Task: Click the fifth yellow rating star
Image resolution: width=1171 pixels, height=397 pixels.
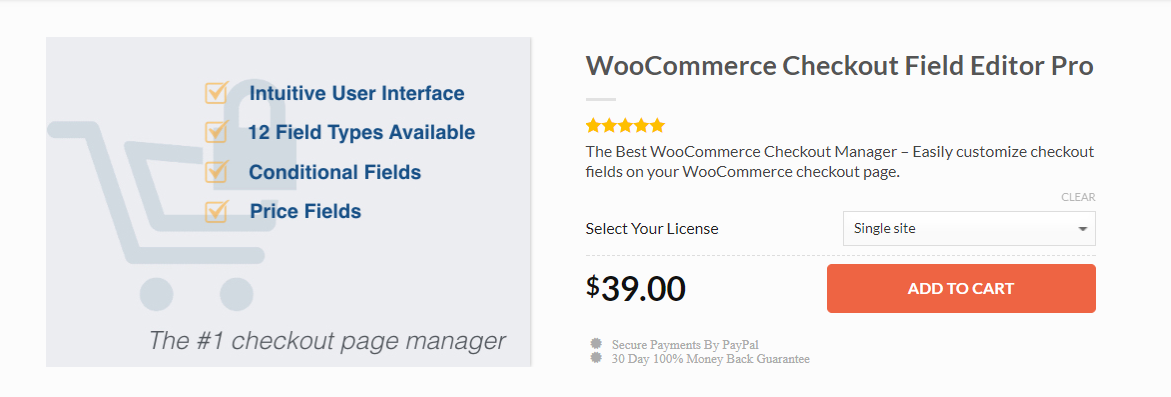Action: [x=656, y=125]
